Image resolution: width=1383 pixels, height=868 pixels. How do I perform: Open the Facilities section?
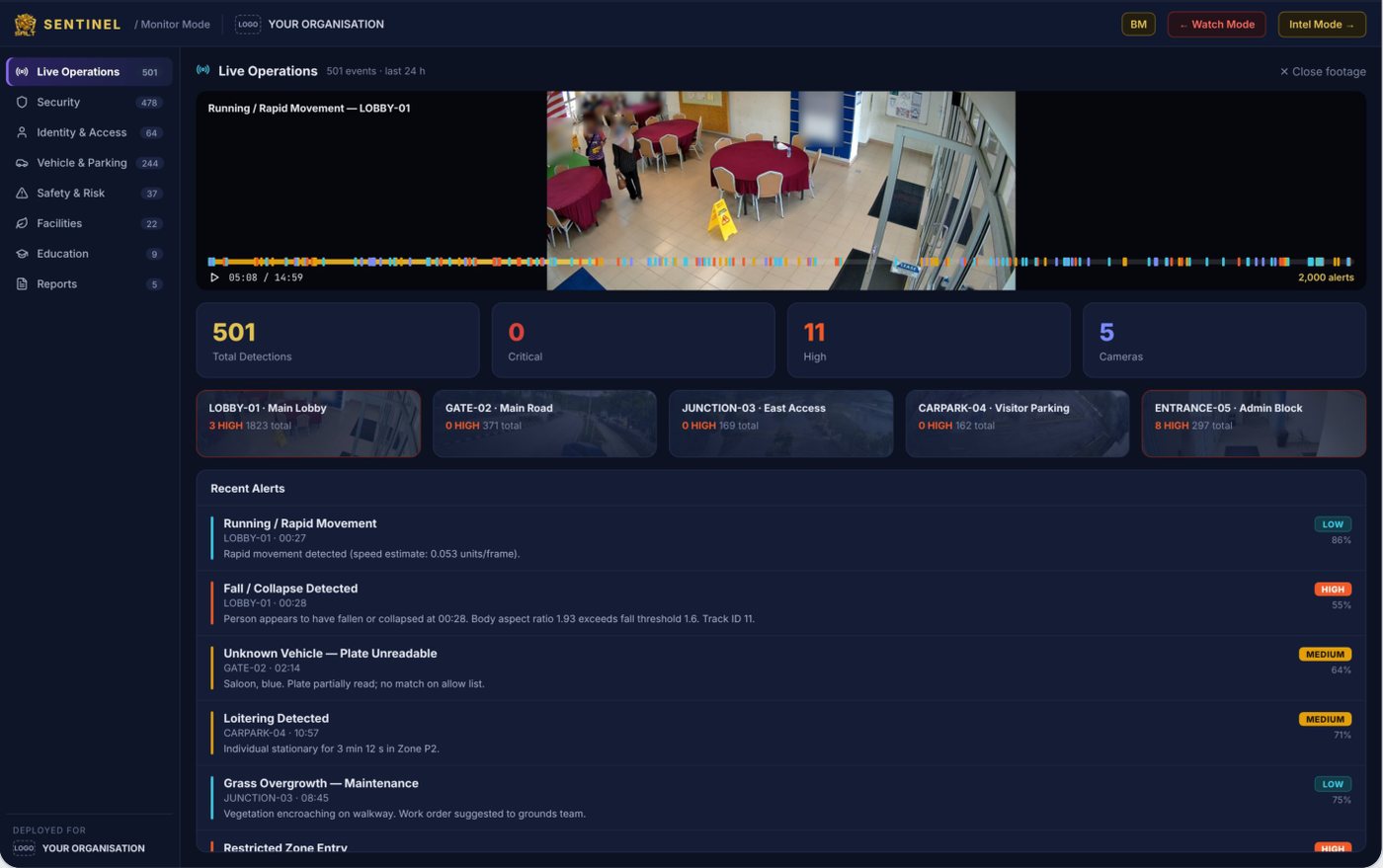click(x=89, y=223)
